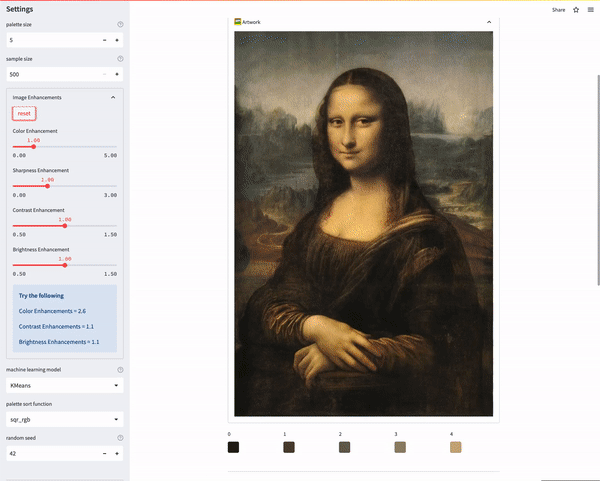The width and height of the screenshot is (600, 481).
Task: Click the random seed input field
Action: [52, 453]
